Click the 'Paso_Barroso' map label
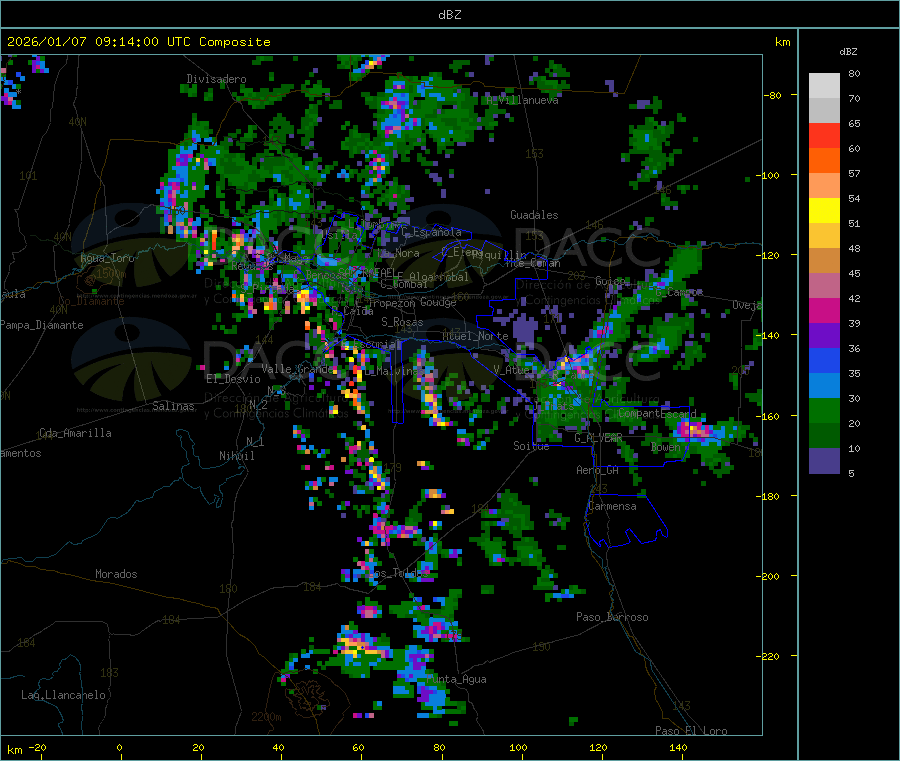This screenshot has height=761, width=900. (612, 617)
